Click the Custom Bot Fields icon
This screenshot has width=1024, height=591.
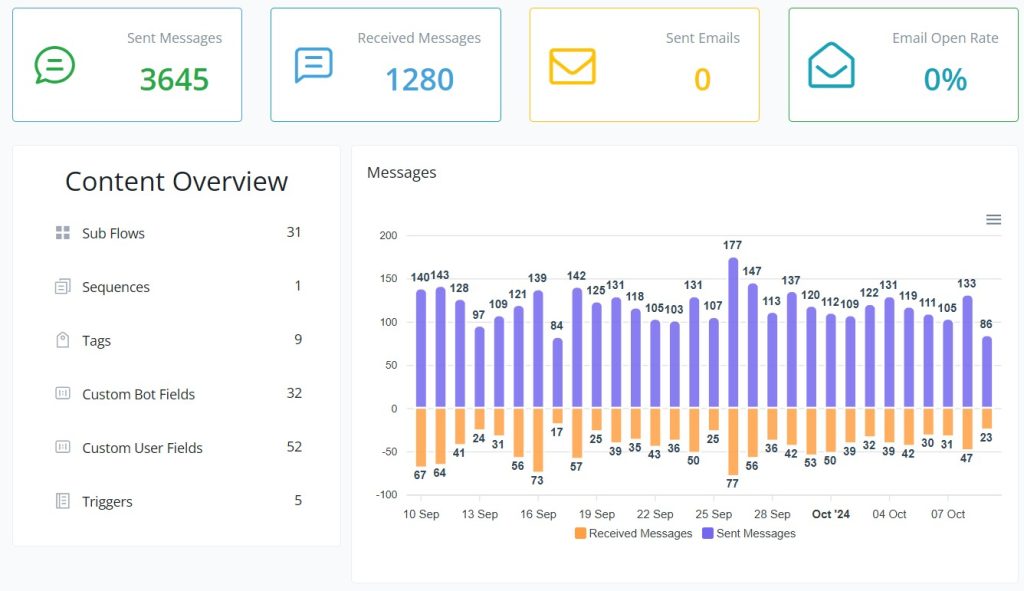pyautogui.click(x=63, y=394)
